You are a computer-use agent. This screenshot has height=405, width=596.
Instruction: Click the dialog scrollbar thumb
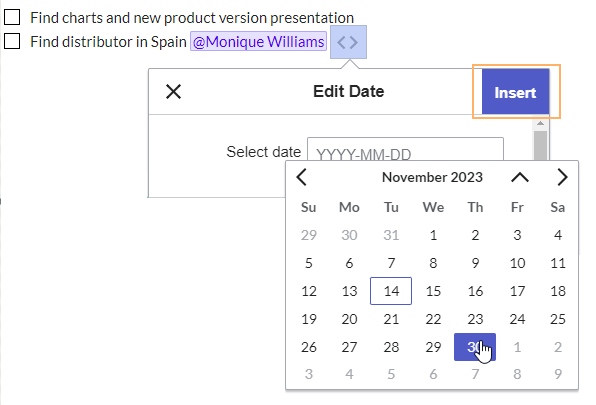[540, 146]
